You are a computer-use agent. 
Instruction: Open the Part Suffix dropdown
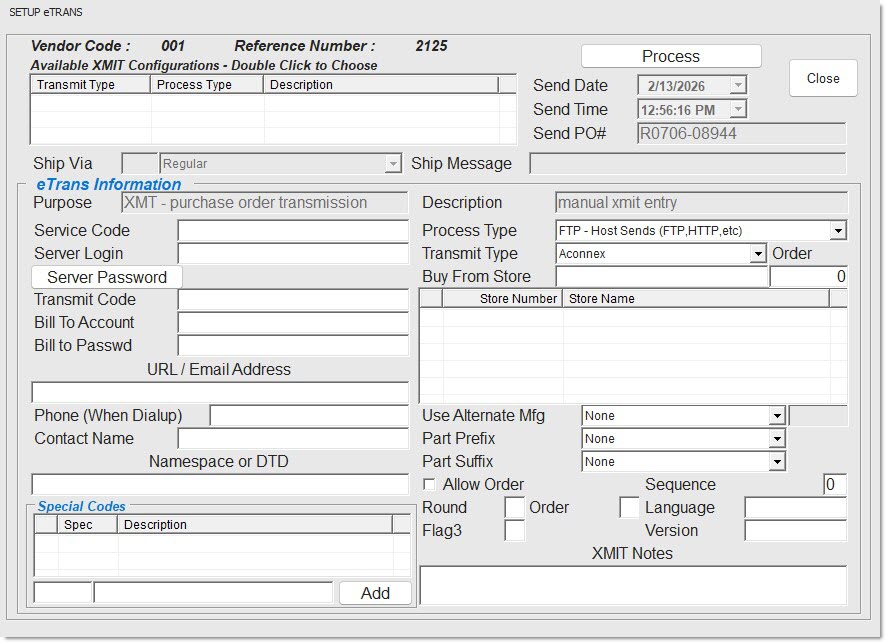pos(777,462)
